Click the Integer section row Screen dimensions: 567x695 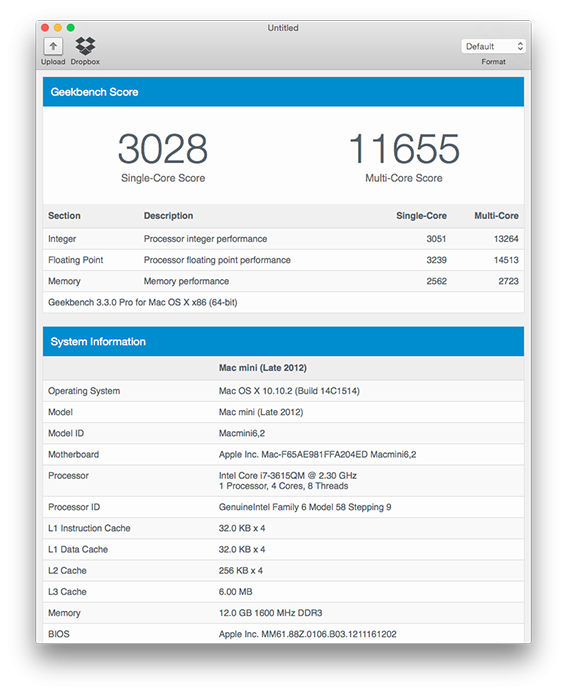coord(283,239)
